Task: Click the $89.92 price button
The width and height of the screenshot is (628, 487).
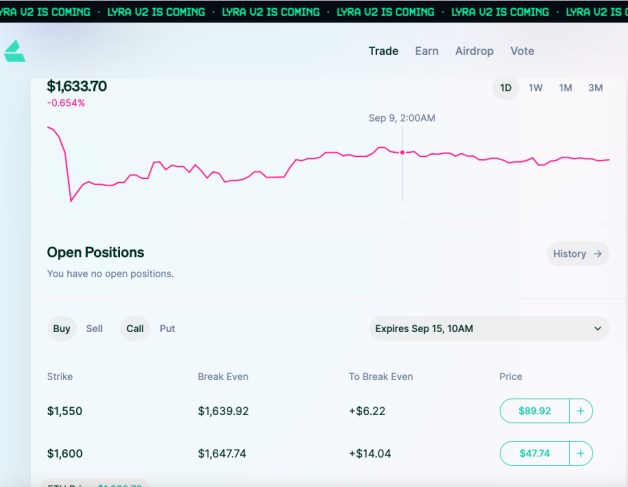Action: pos(535,411)
